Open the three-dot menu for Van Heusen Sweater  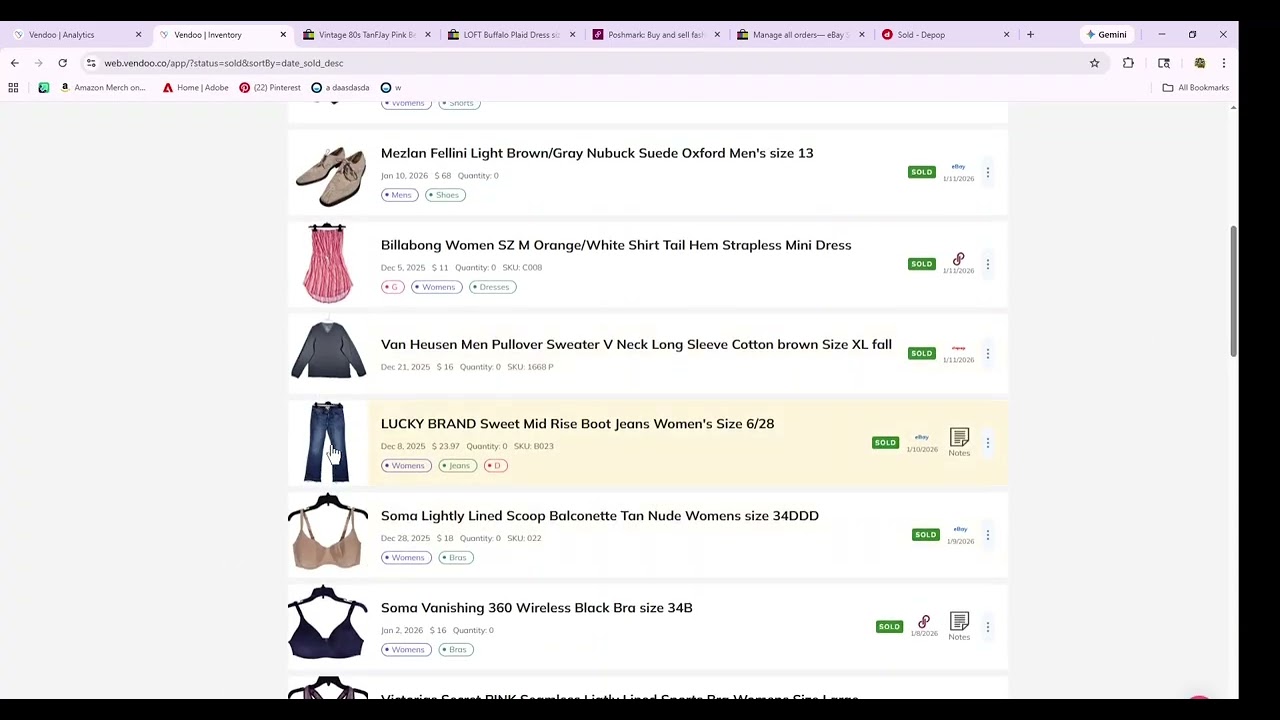click(987, 353)
